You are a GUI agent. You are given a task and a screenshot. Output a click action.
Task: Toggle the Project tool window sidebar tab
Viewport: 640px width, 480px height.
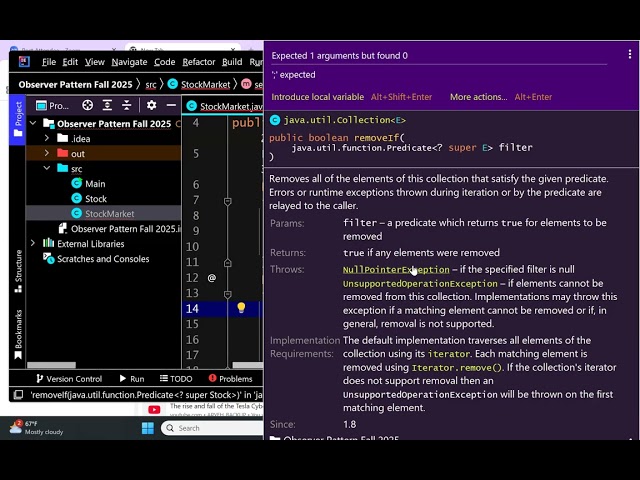(18, 119)
